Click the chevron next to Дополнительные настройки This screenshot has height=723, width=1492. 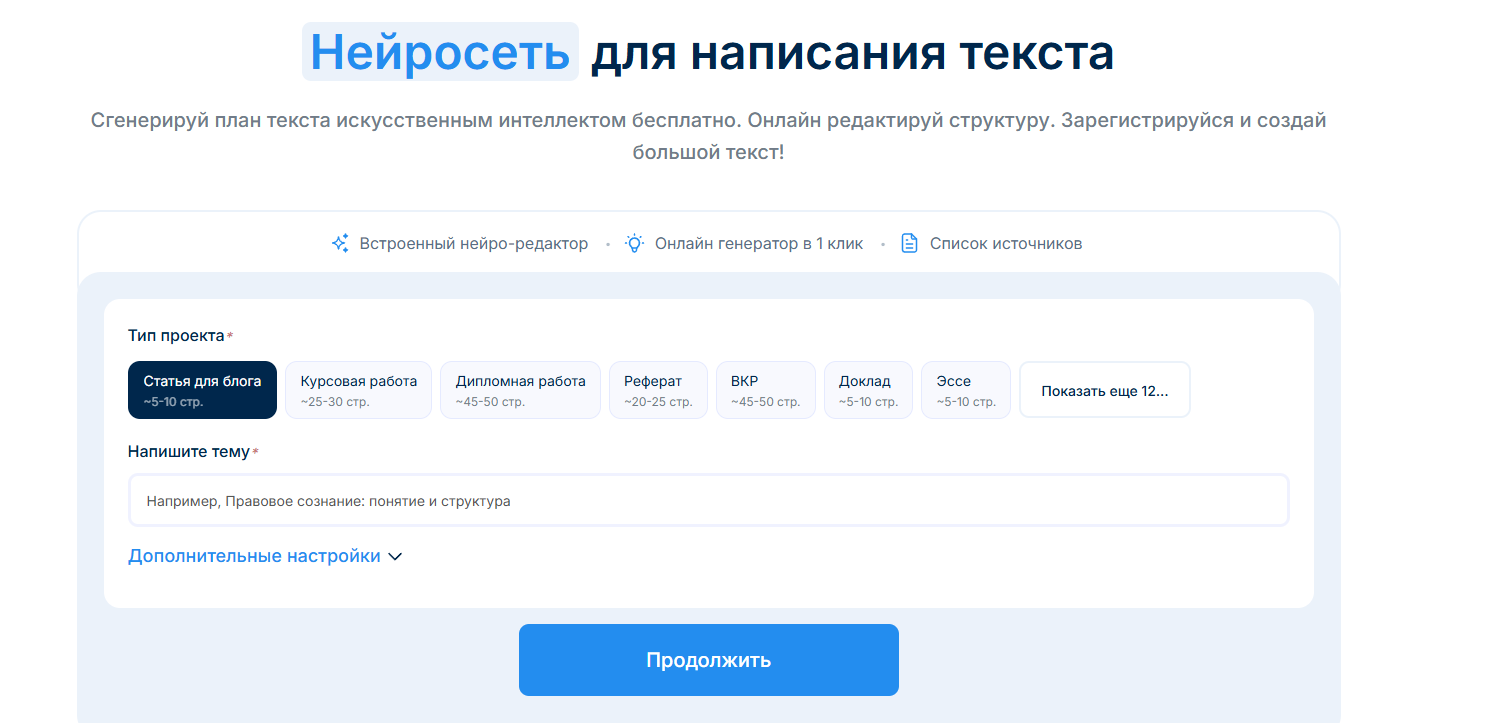(x=395, y=557)
